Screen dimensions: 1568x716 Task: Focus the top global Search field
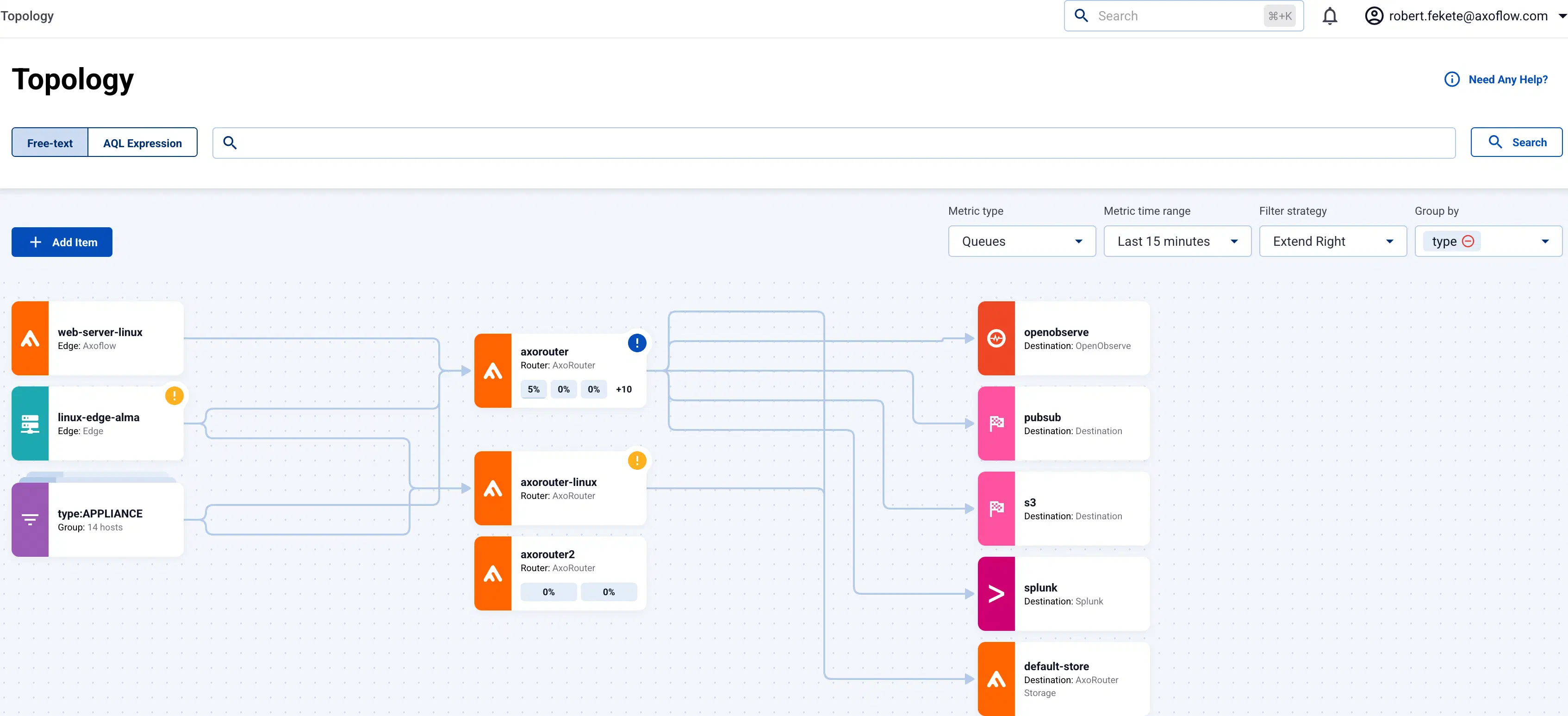[x=1183, y=16]
